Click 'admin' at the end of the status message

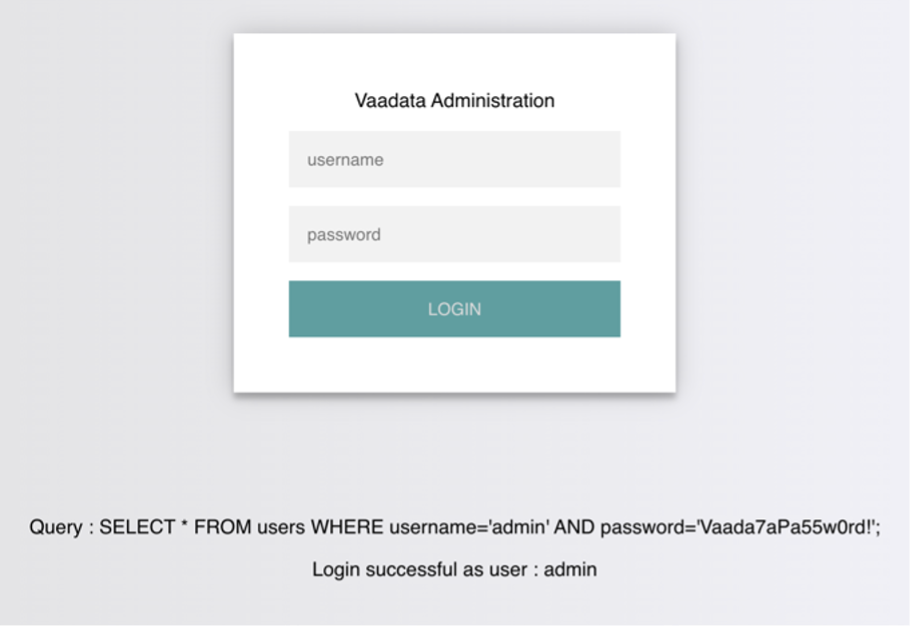click(570, 570)
